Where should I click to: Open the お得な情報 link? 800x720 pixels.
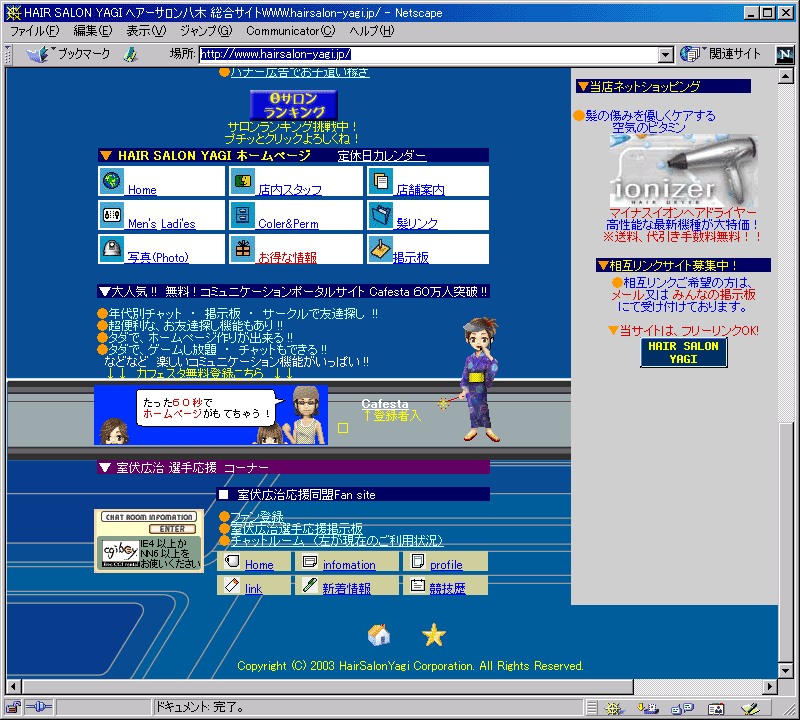pos(287,258)
